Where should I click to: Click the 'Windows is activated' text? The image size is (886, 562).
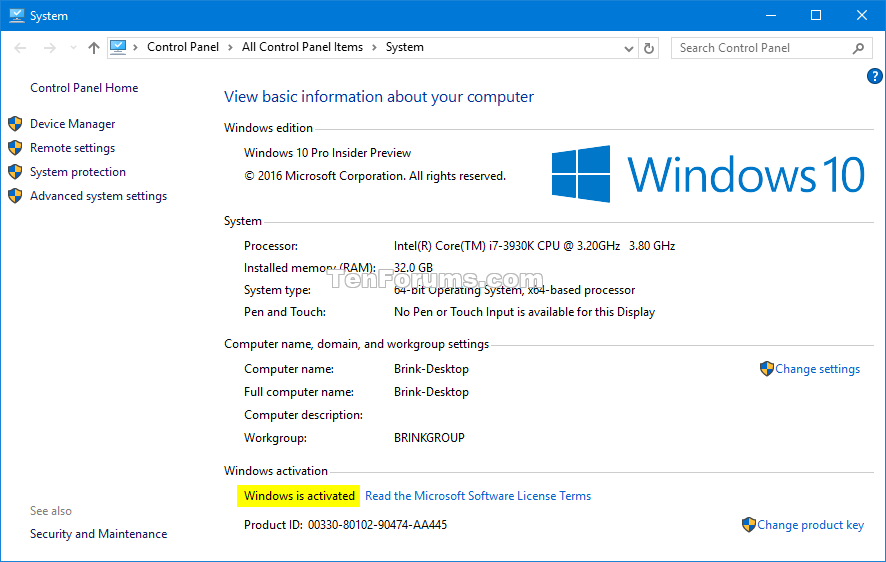click(299, 496)
